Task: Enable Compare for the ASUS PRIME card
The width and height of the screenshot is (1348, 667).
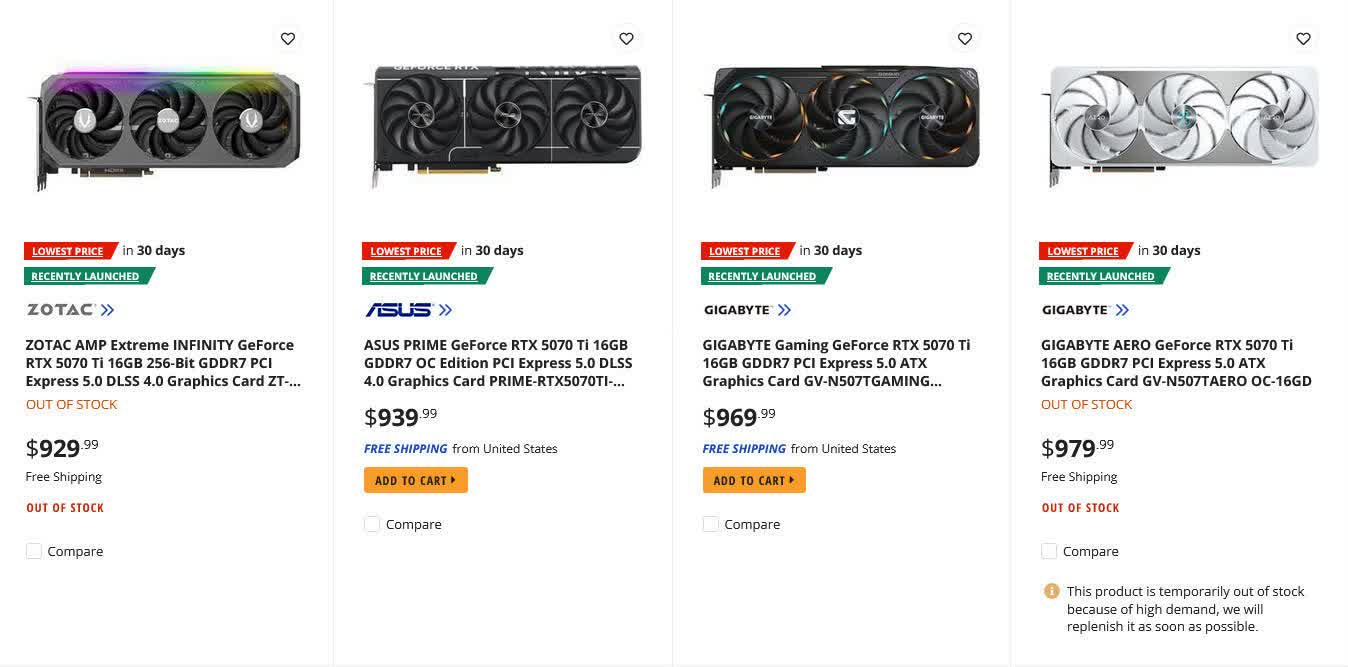Action: pyautogui.click(x=372, y=523)
